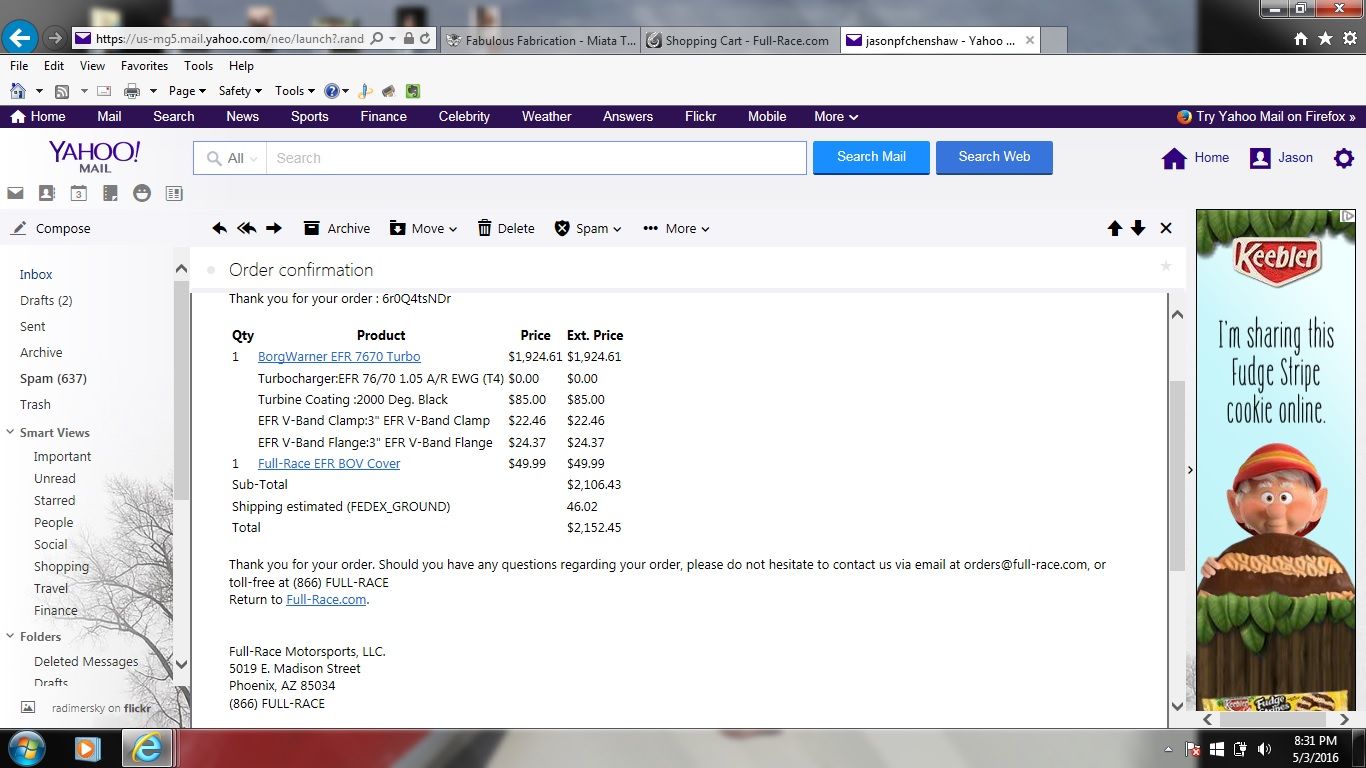Screen dimensions: 1366x768
Task: Open the News feed icon below Yahoo logo
Action: pos(174,193)
